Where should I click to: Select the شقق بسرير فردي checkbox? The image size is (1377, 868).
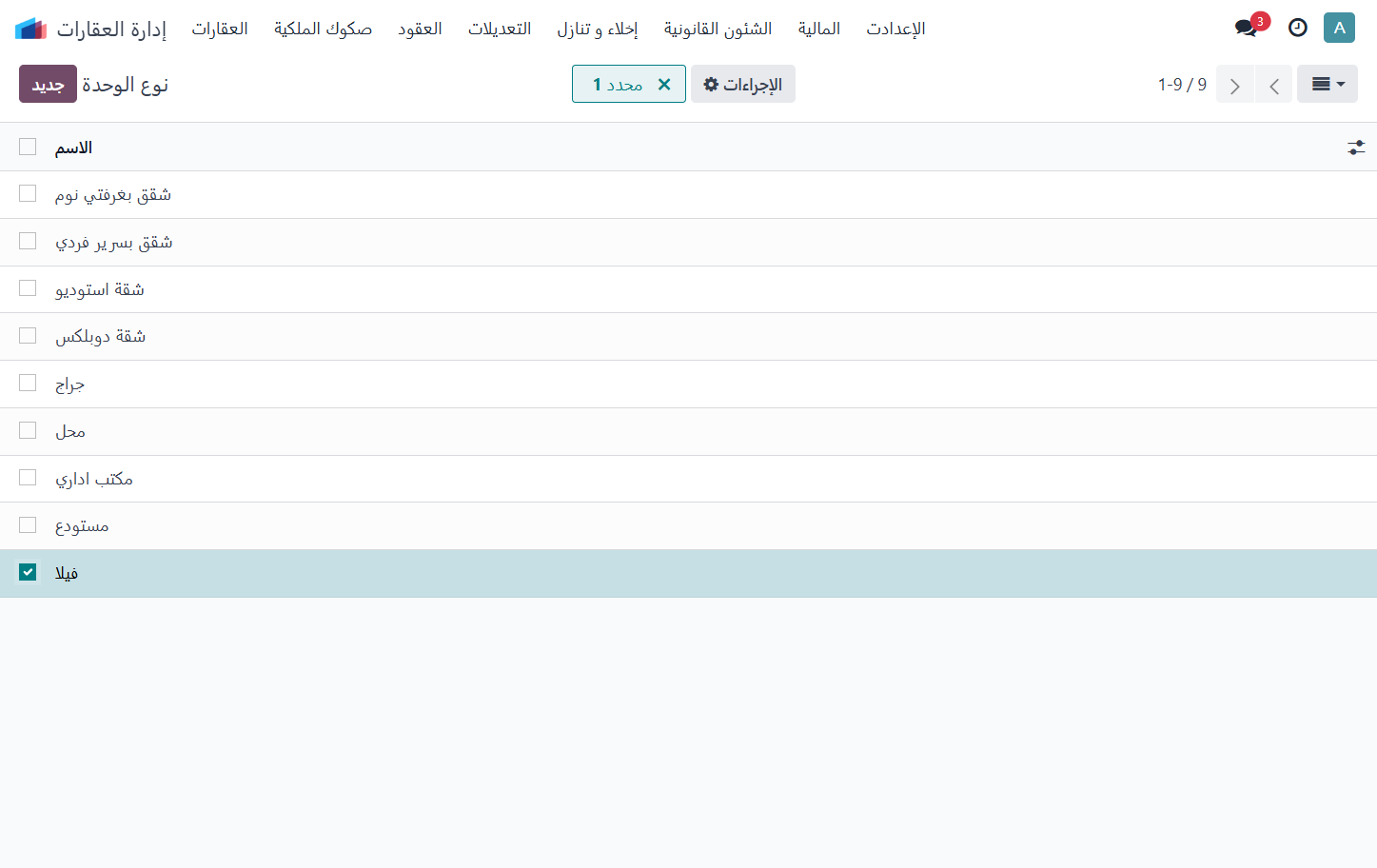28,241
